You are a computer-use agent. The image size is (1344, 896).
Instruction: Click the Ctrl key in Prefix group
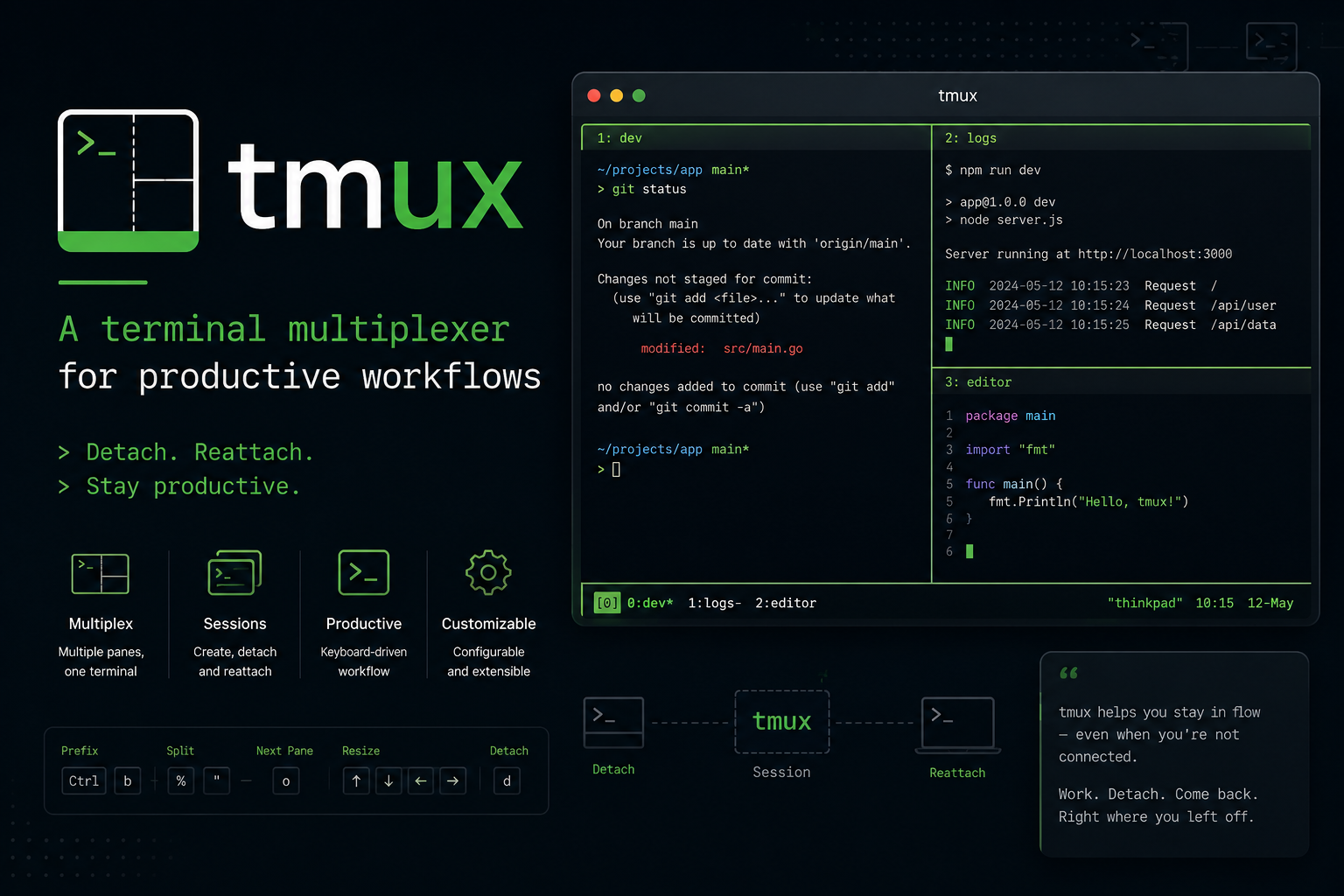(x=84, y=781)
